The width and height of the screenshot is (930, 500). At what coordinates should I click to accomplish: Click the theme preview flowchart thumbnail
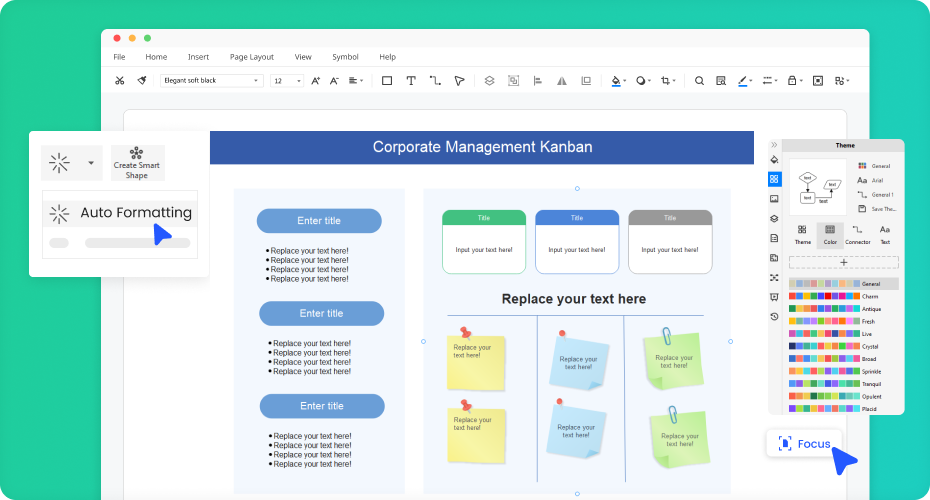click(x=818, y=187)
